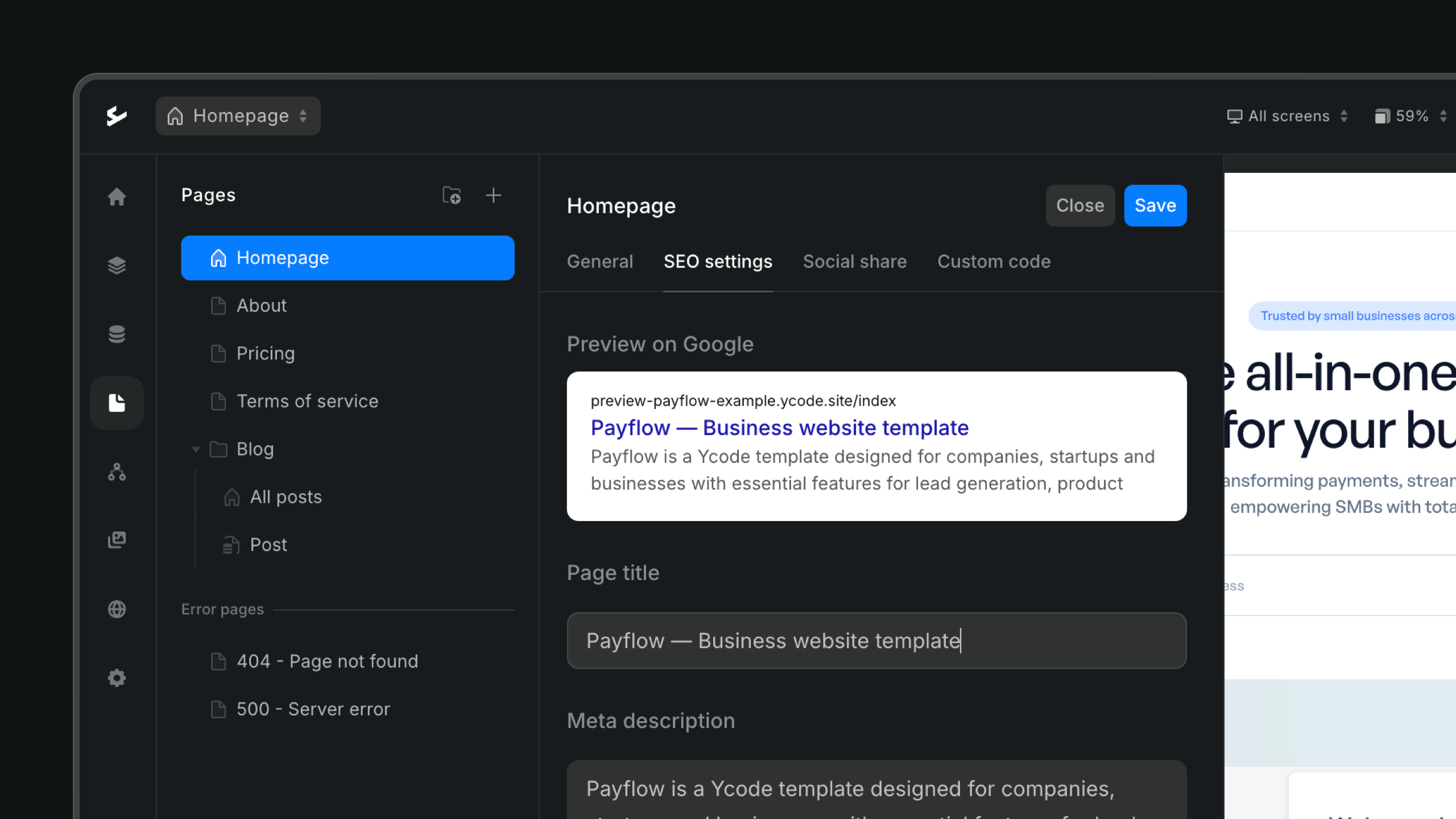This screenshot has width=1456, height=819.
Task: Click the page icon beside 404 - Page not found
Action: point(218,661)
